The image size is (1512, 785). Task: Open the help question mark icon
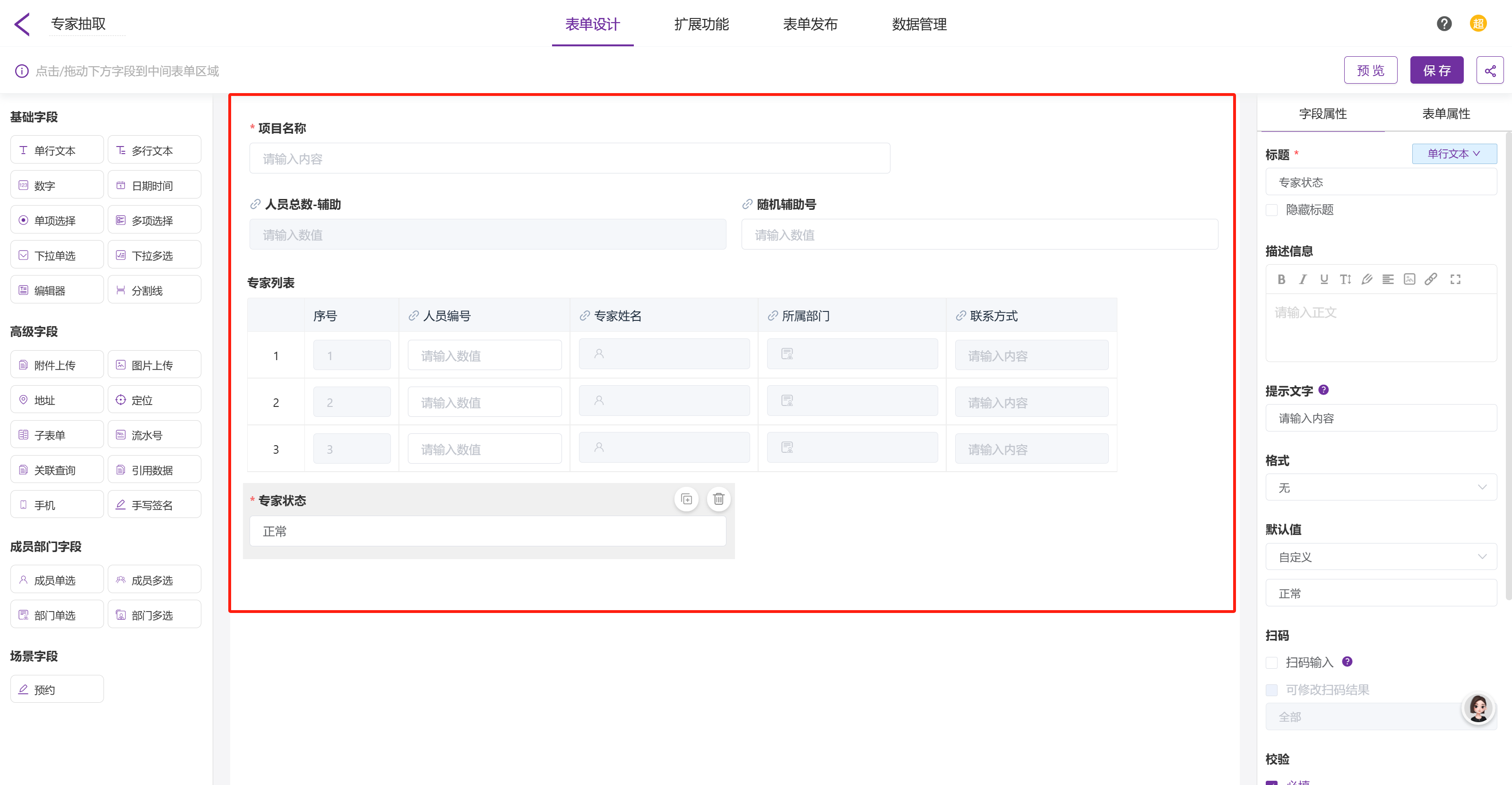click(1444, 24)
